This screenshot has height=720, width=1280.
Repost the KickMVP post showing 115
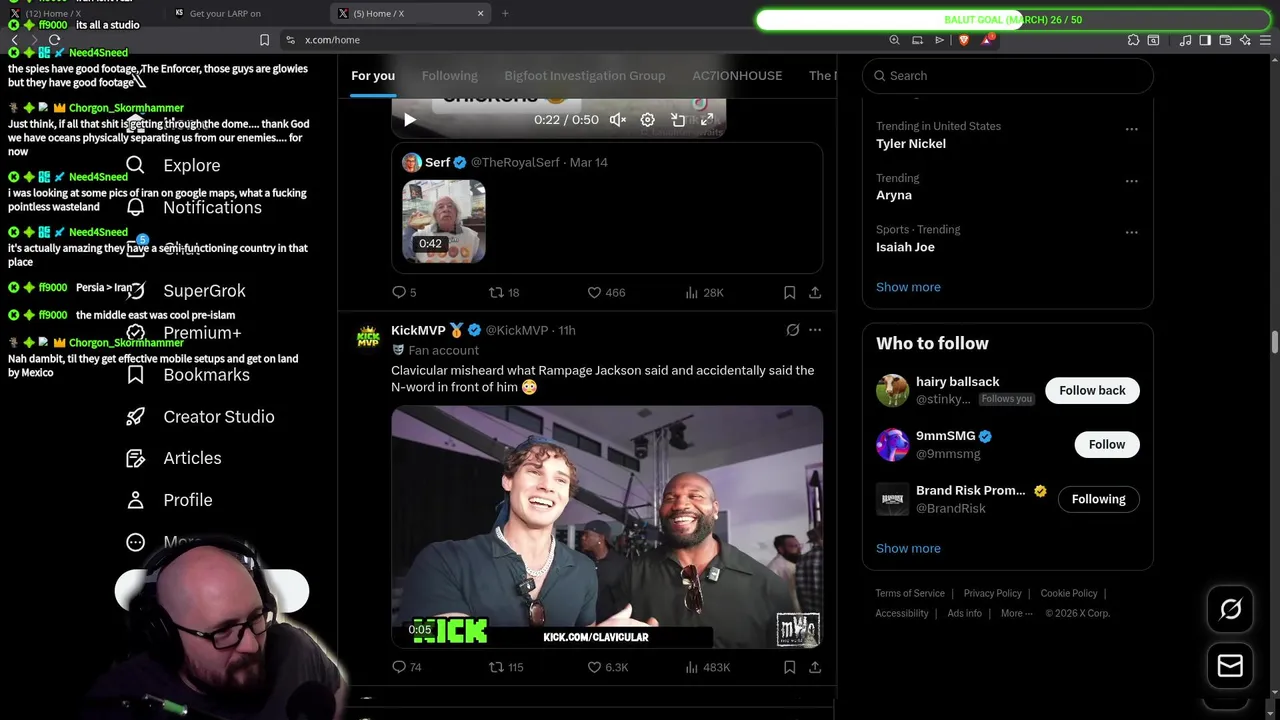[x=506, y=667]
